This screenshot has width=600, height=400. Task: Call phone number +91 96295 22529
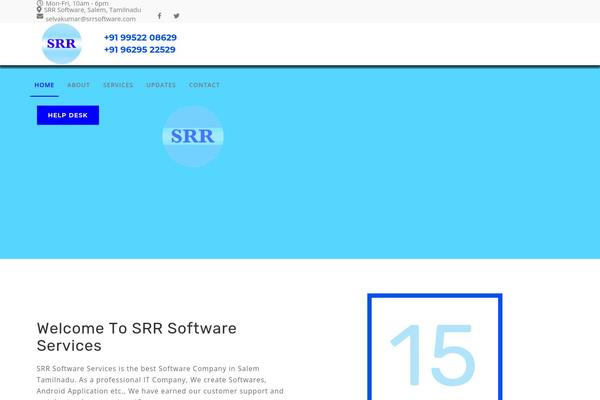(x=140, y=50)
